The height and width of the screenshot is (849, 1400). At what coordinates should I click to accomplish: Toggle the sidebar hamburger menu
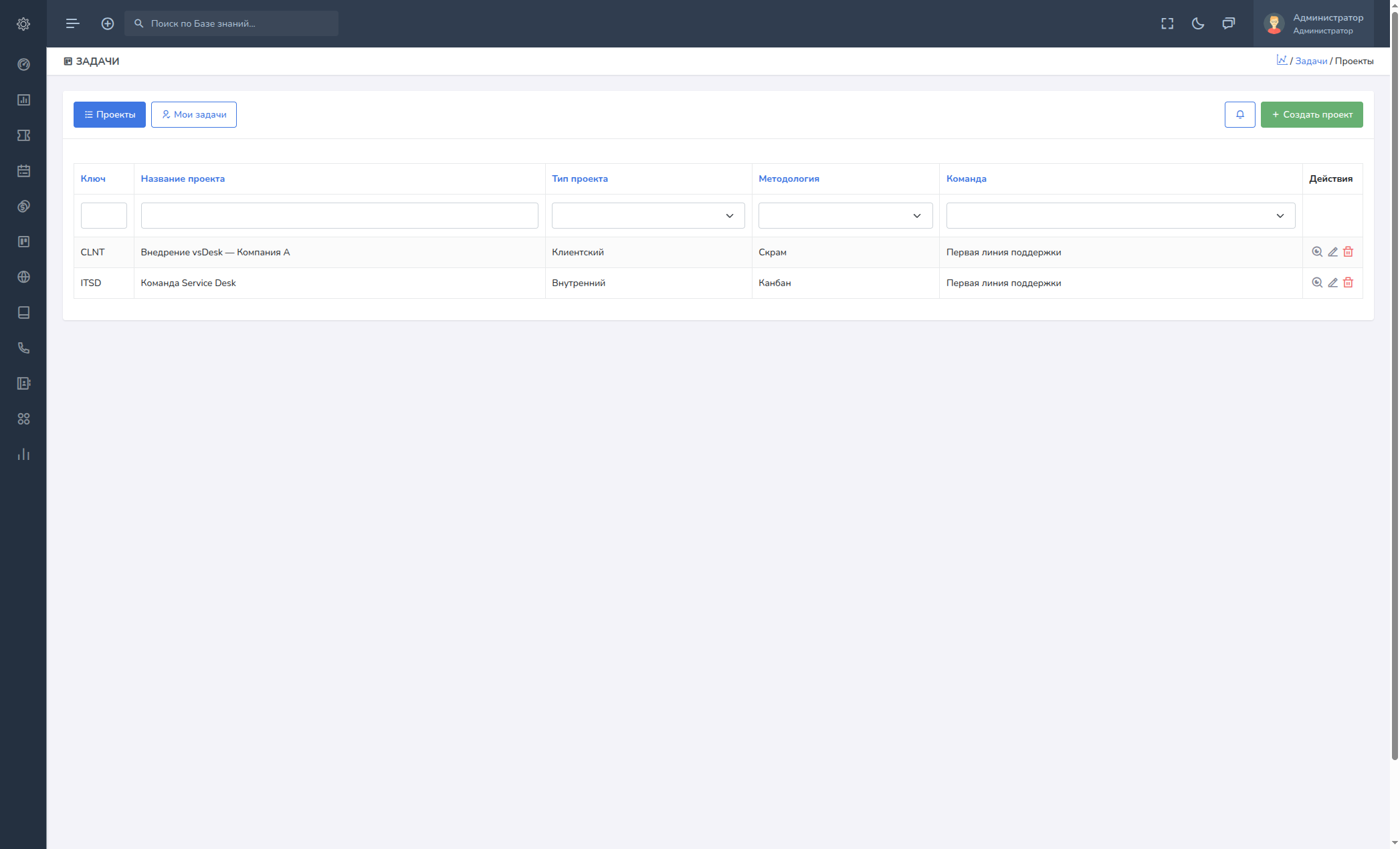click(x=73, y=23)
